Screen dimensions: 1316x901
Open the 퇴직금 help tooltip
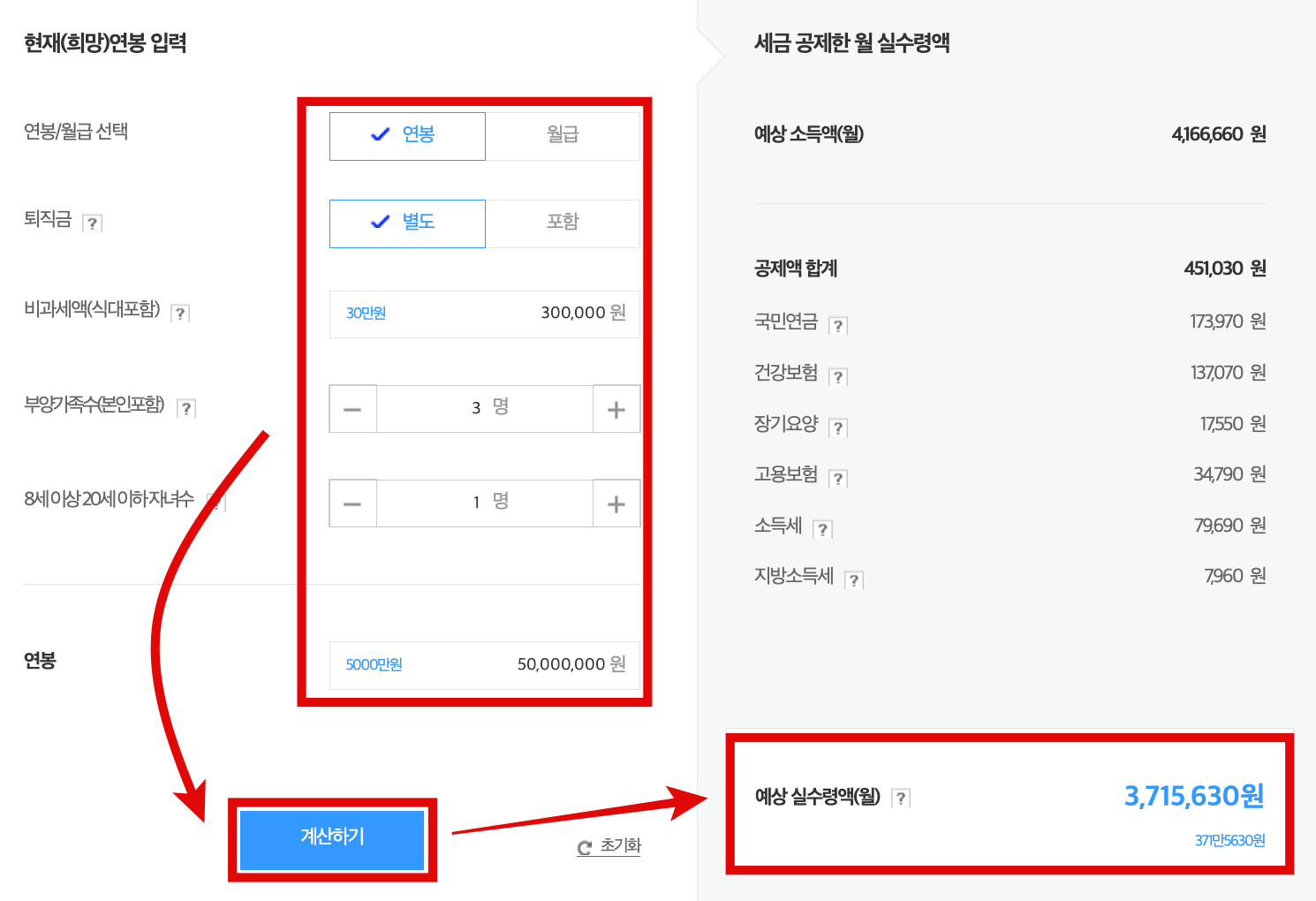click(94, 222)
